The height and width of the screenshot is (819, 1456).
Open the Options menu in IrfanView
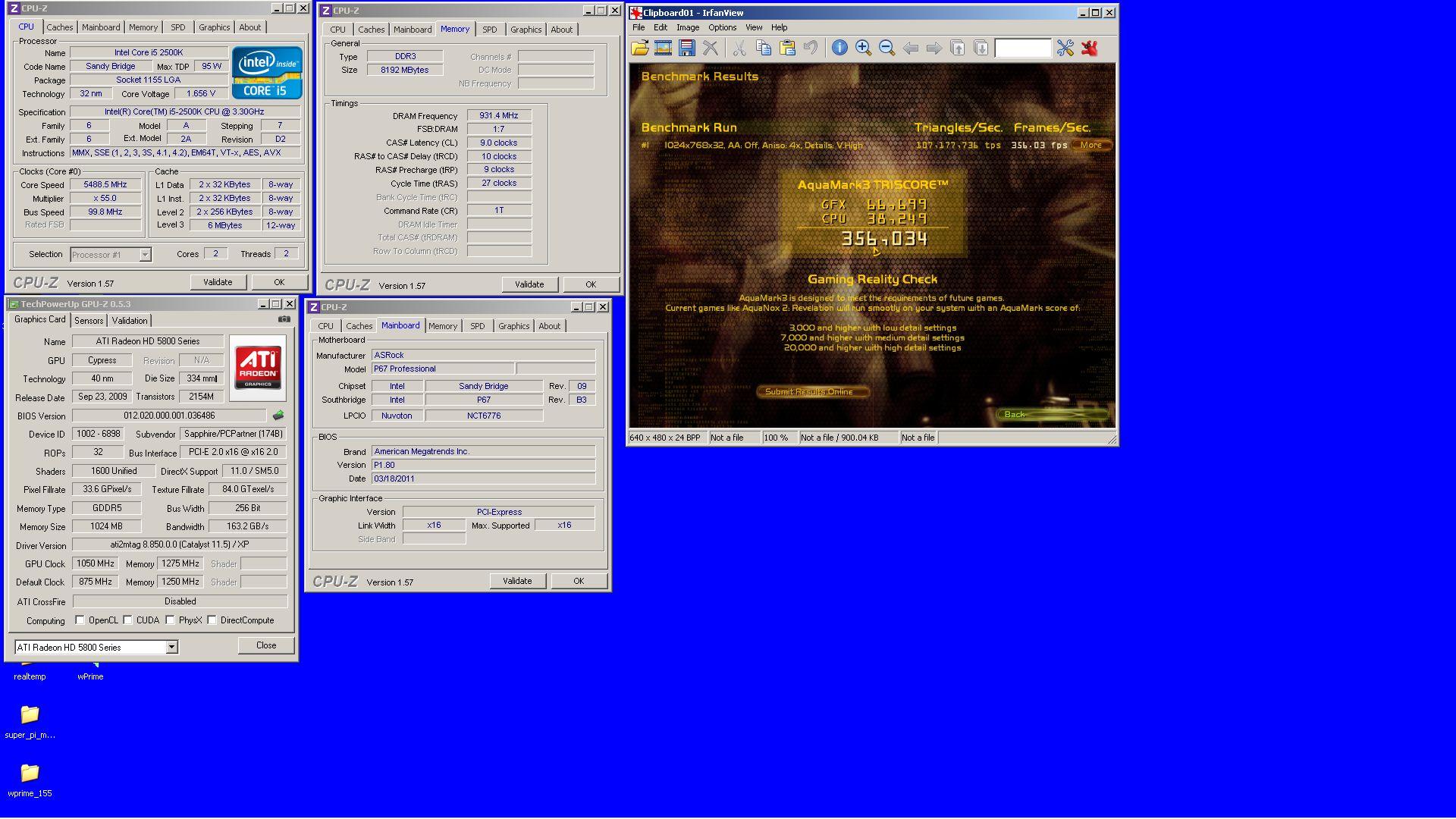pyautogui.click(x=722, y=27)
